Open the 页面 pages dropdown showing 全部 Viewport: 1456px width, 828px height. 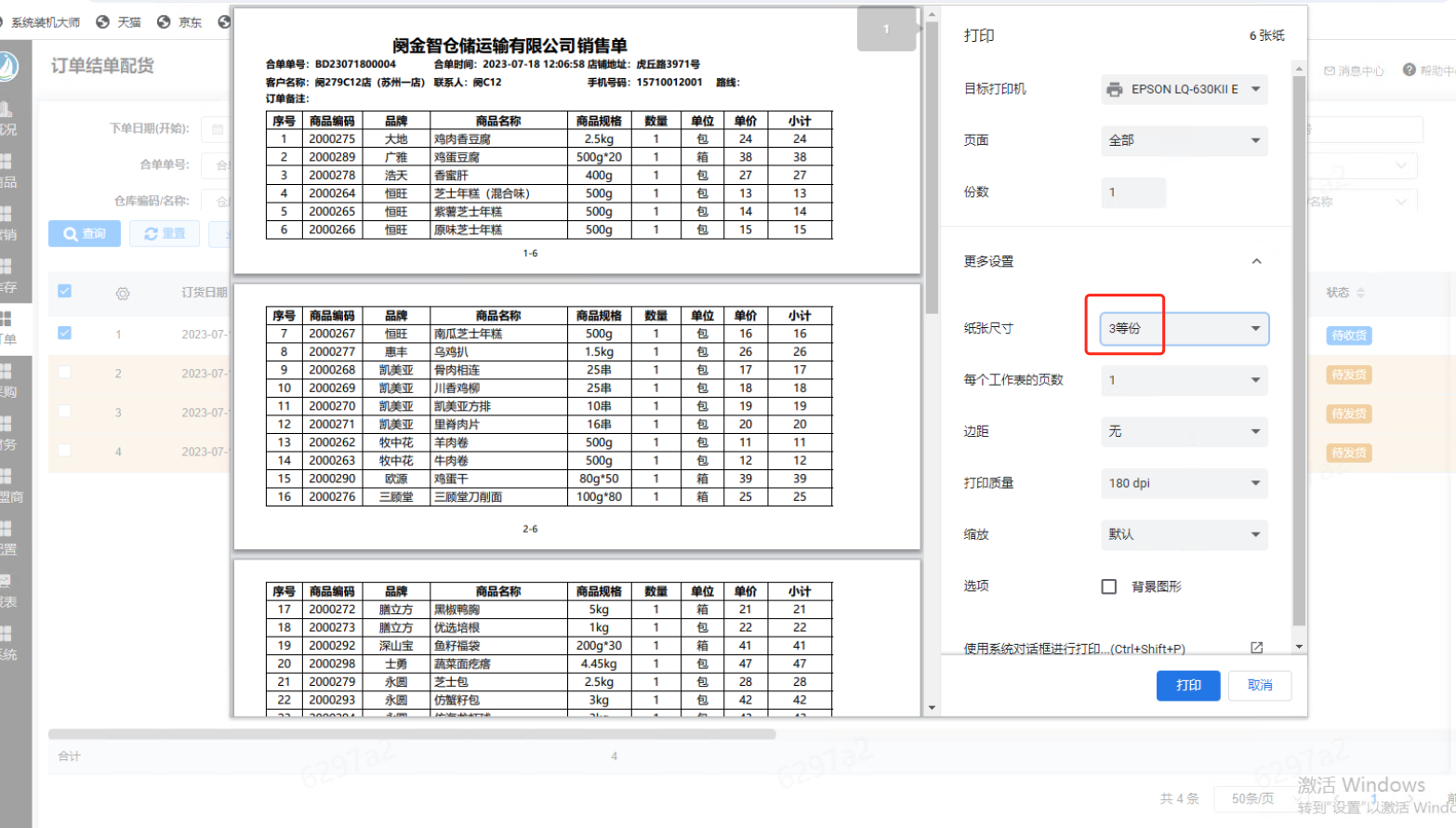[x=1185, y=140]
